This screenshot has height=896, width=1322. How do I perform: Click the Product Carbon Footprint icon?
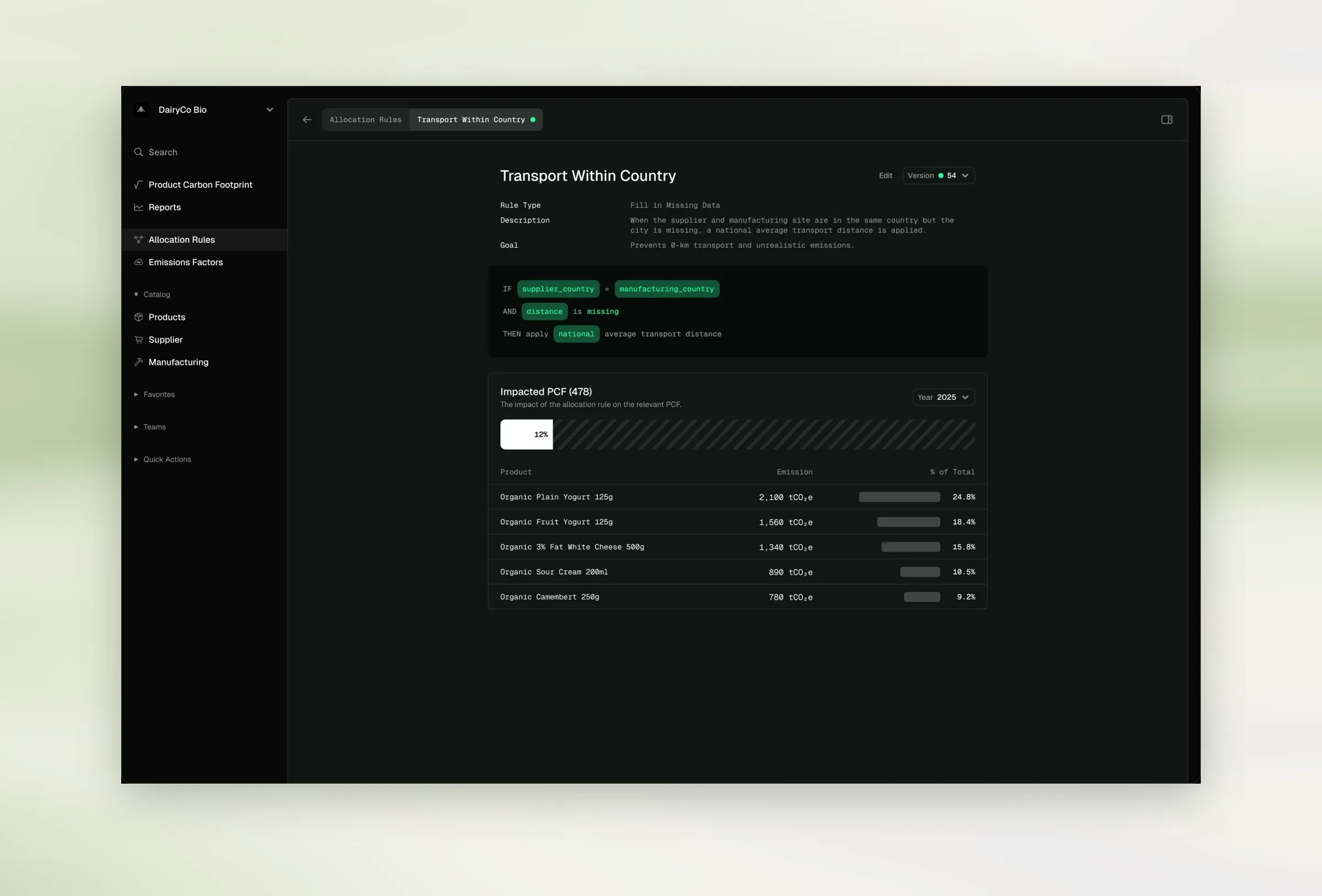coord(138,184)
